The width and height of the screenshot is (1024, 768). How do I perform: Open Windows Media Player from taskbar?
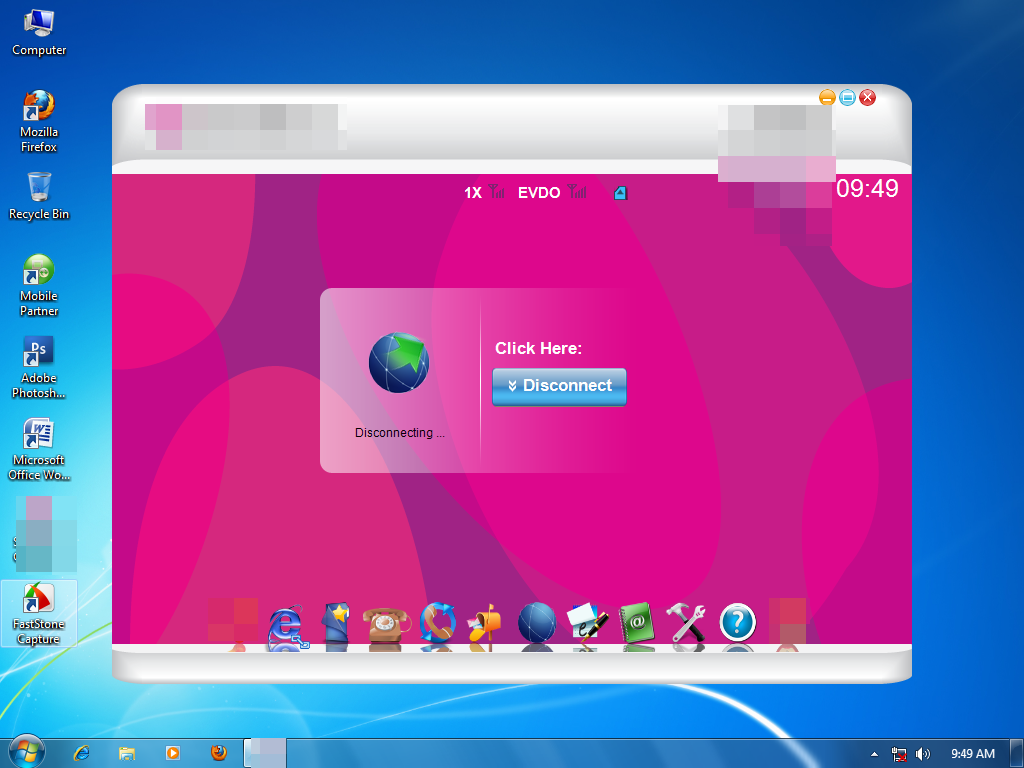(x=172, y=753)
